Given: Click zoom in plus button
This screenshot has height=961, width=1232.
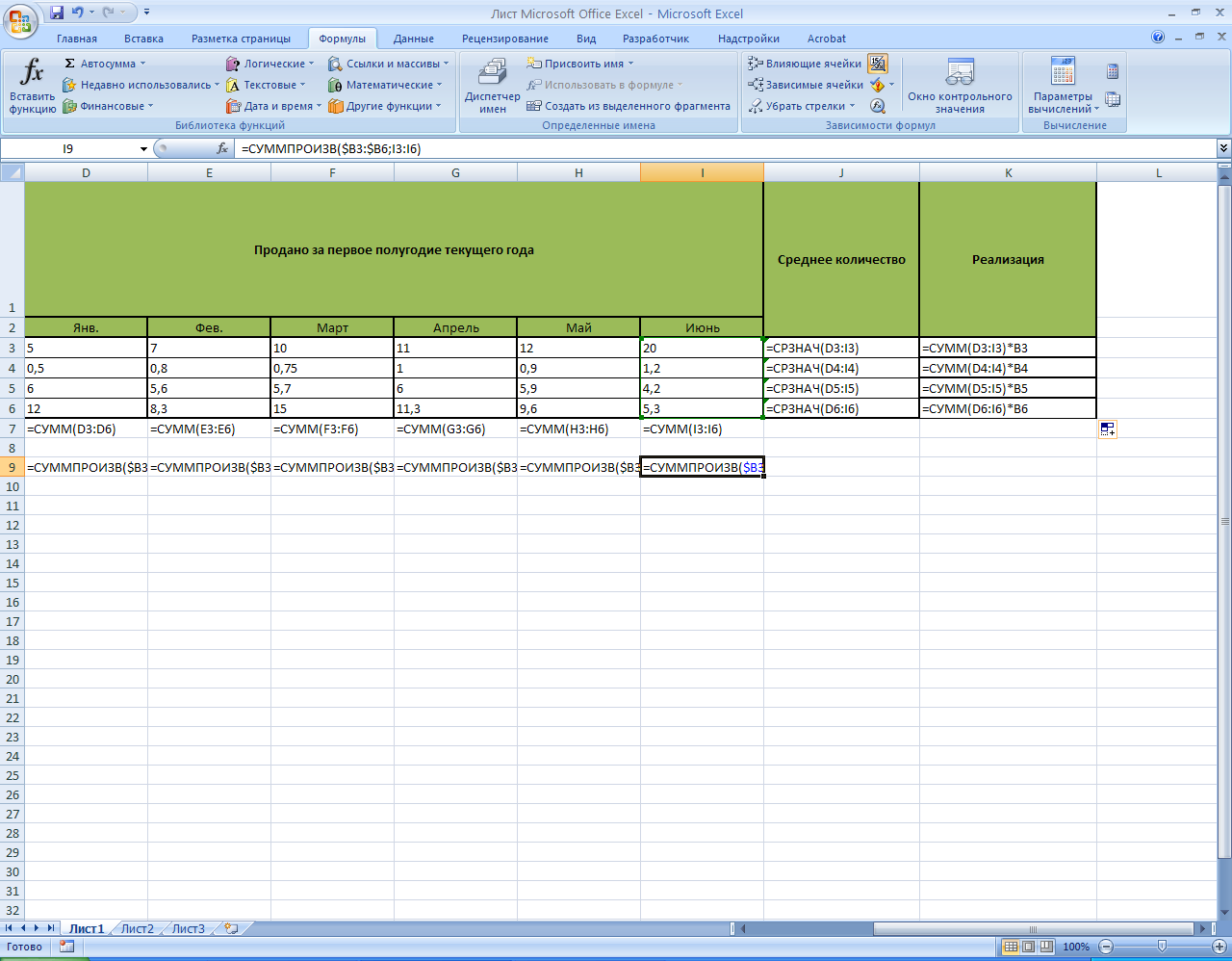Looking at the screenshot, I should 1219,947.
